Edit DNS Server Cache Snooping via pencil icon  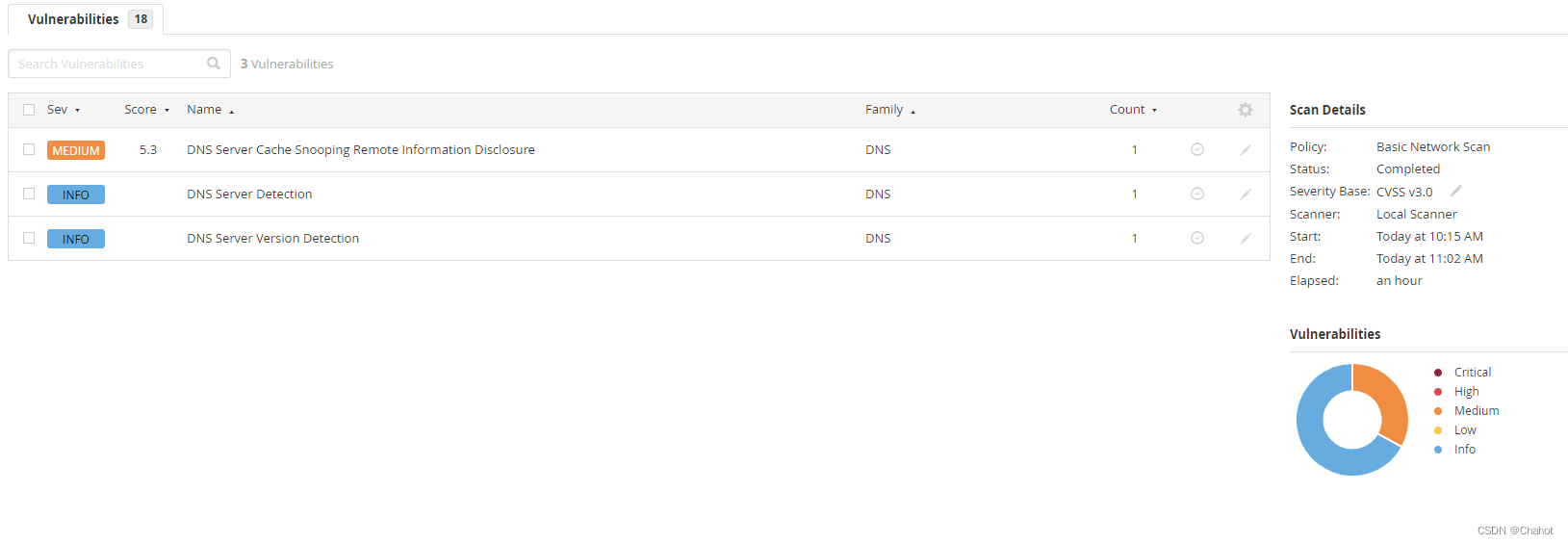point(1246,149)
